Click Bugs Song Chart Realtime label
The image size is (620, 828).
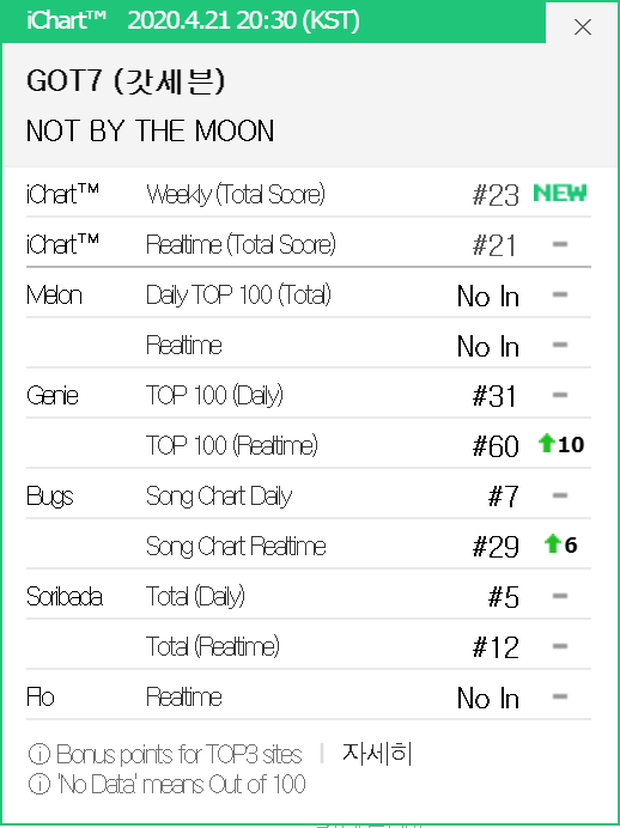pos(236,546)
